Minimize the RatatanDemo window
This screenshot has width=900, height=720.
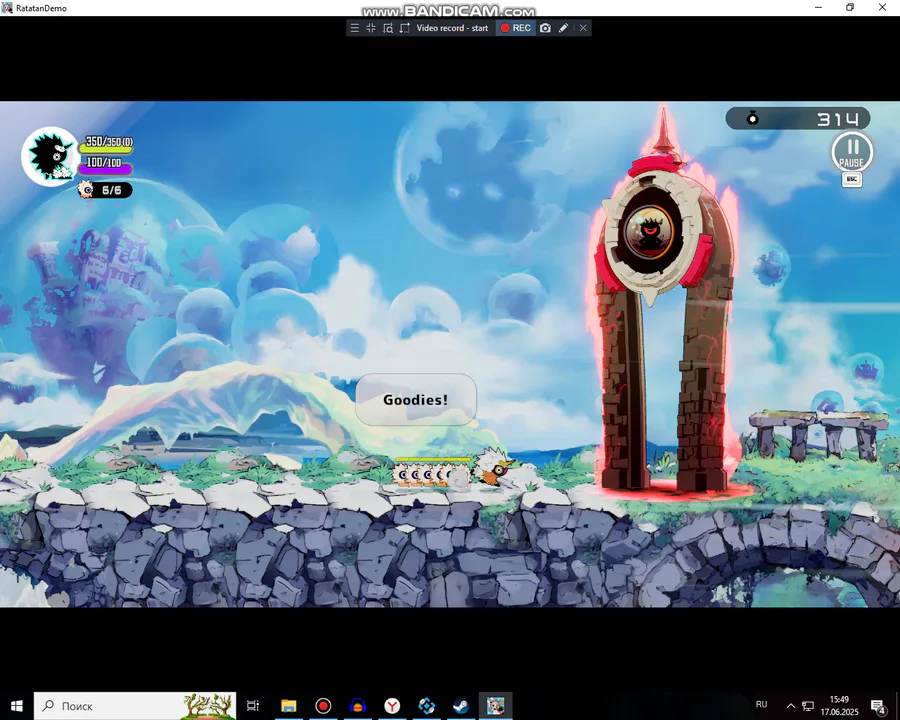(818, 7)
